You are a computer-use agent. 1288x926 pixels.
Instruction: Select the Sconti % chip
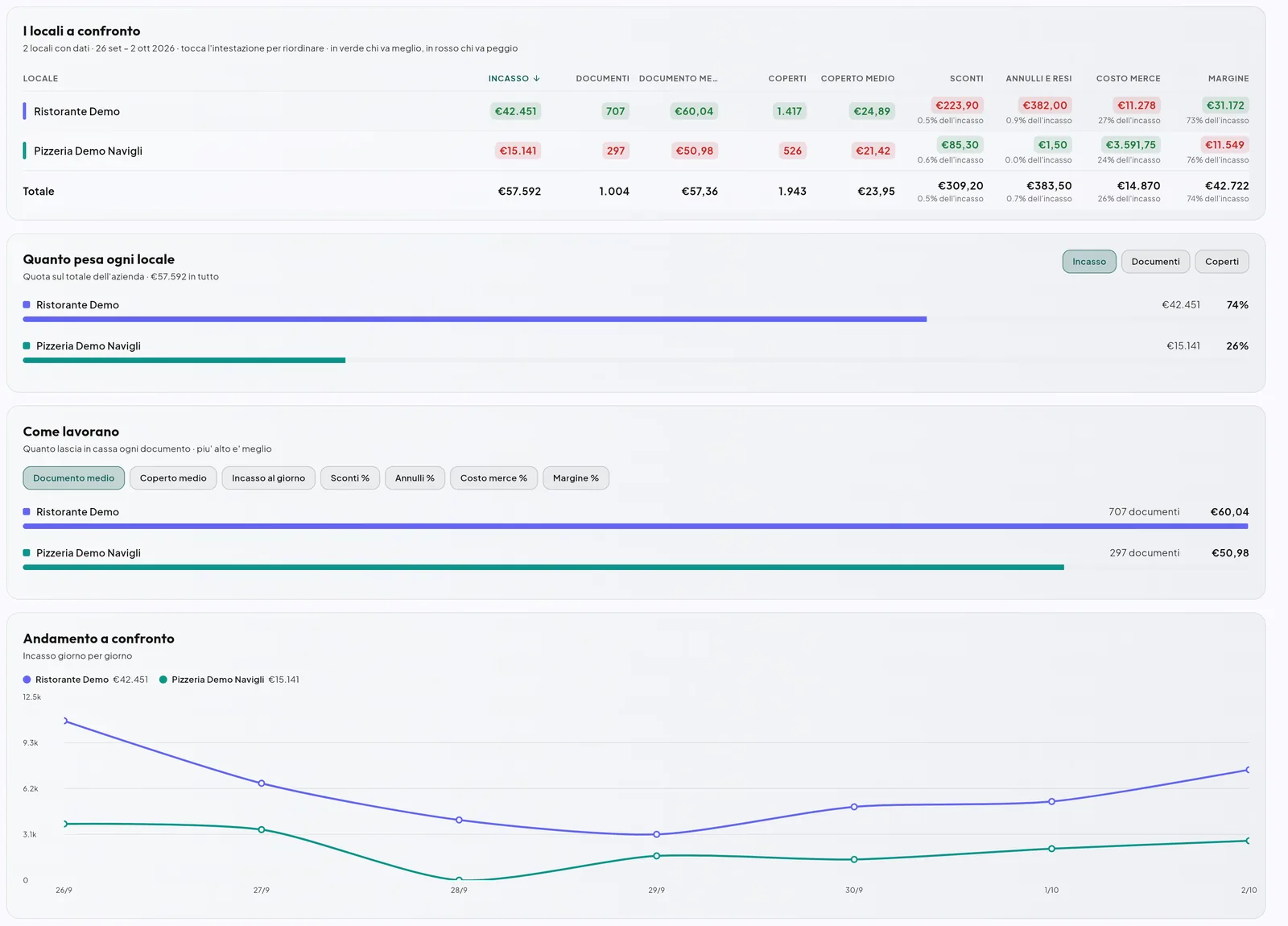(x=350, y=478)
